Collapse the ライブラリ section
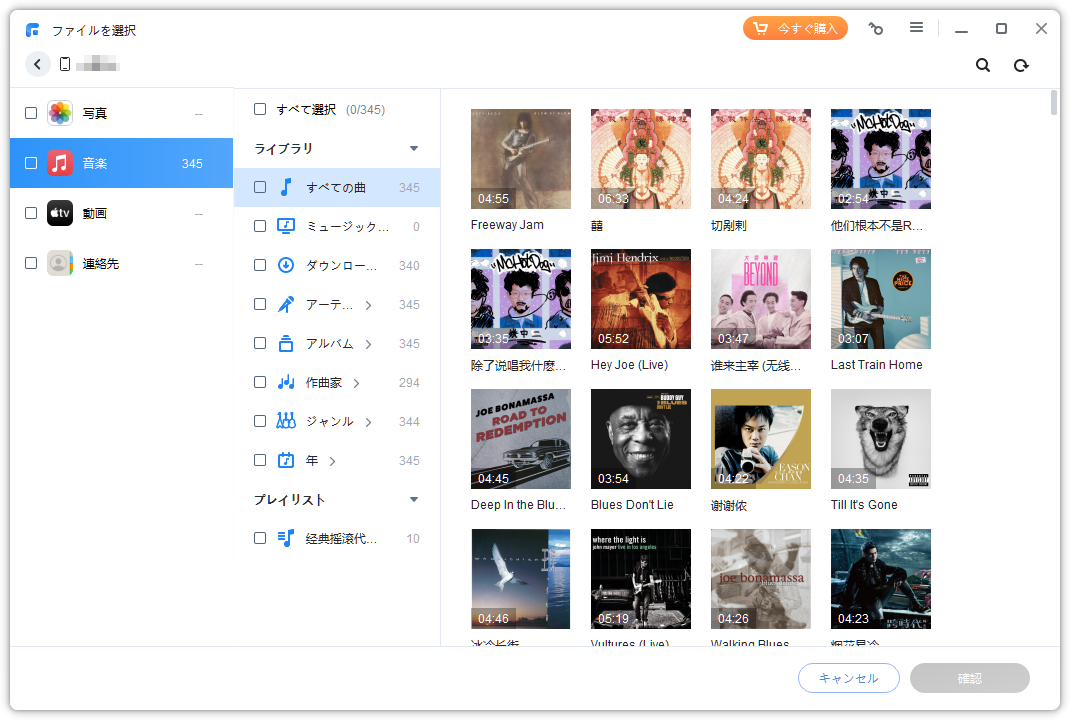The width and height of the screenshot is (1070, 720). 414,148
